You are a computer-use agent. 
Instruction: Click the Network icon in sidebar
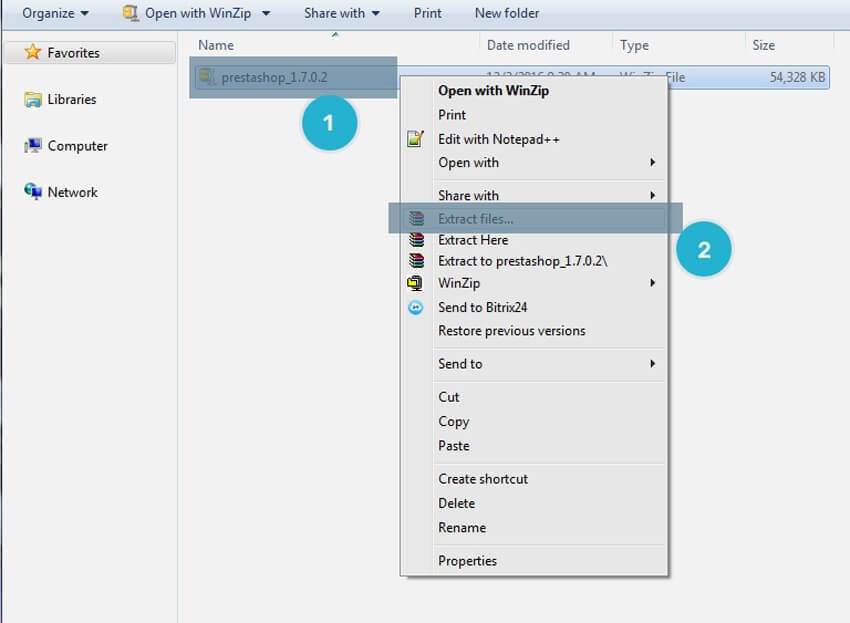point(33,192)
